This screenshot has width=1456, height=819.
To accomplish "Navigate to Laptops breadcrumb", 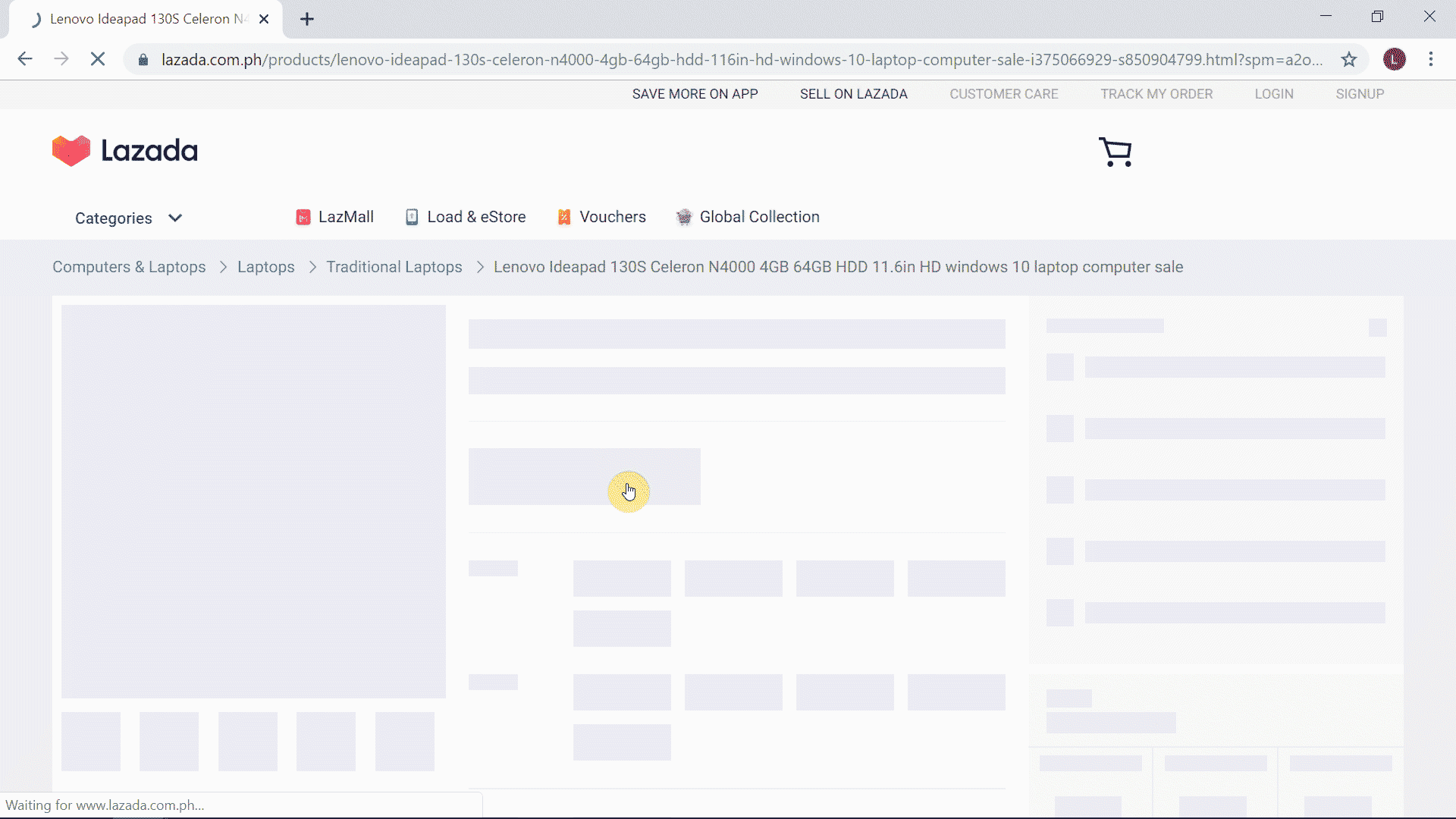I will point(265,267).
